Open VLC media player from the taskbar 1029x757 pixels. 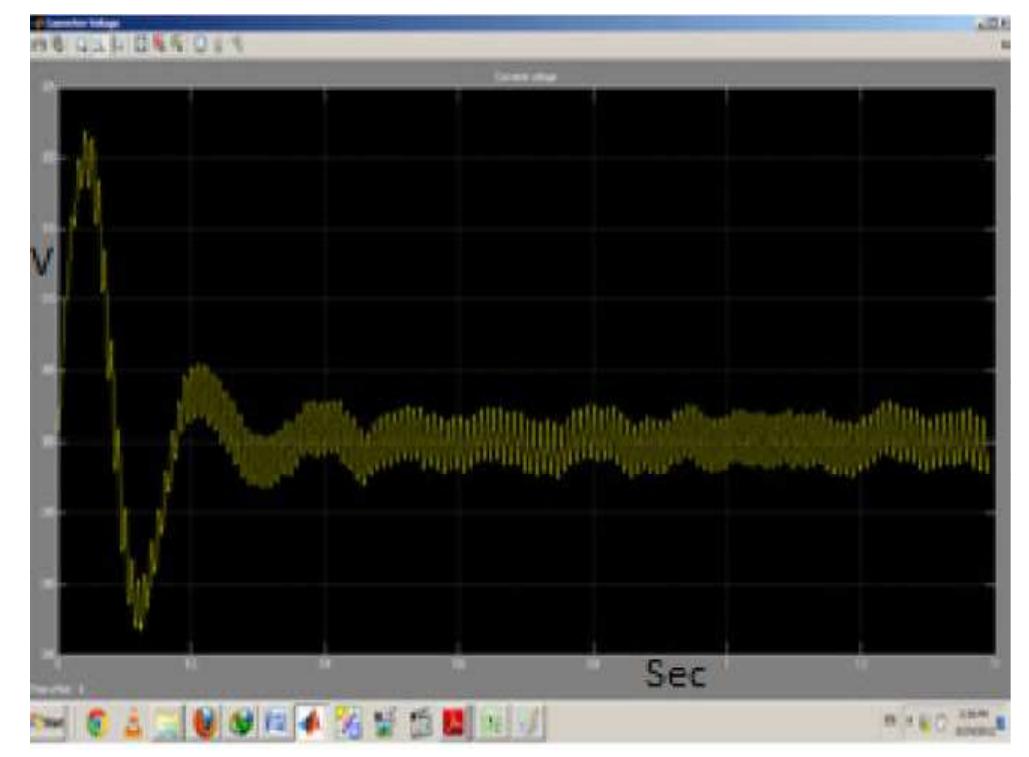133,724
